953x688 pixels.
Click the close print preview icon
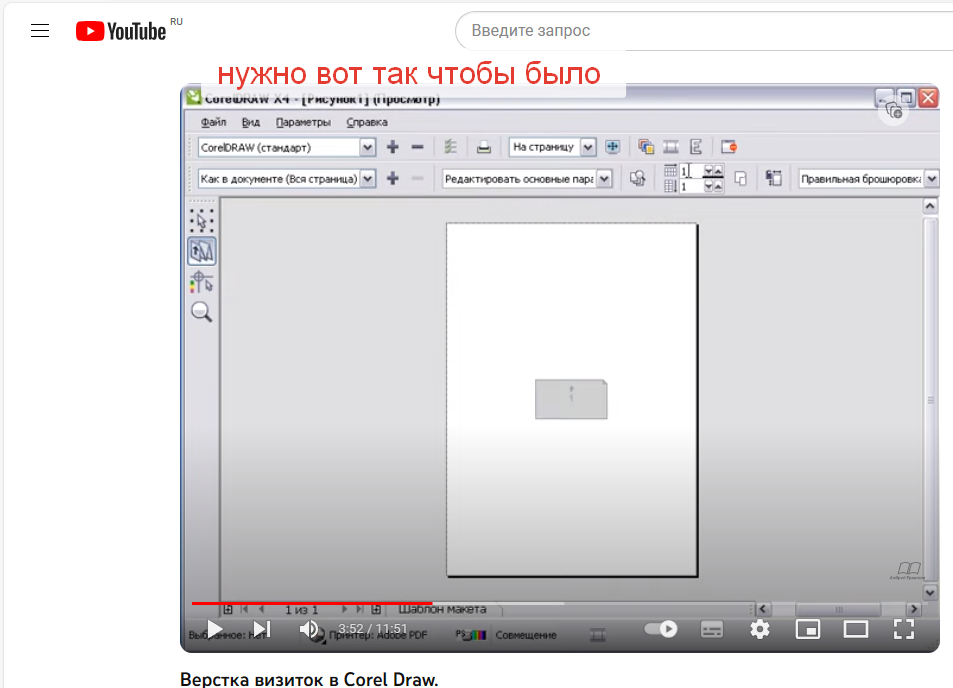729,146
